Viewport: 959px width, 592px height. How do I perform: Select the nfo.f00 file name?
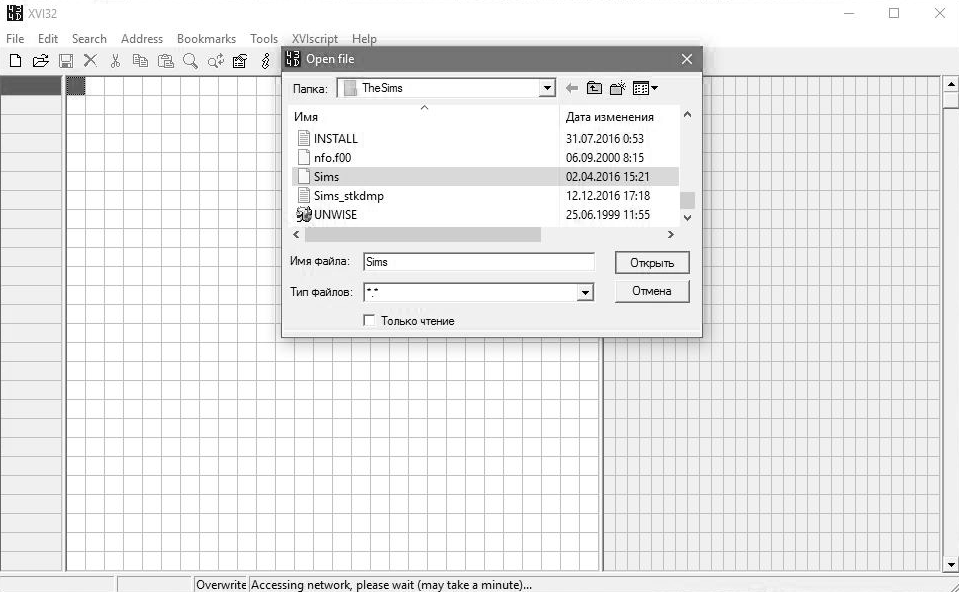tap(333, 158)
